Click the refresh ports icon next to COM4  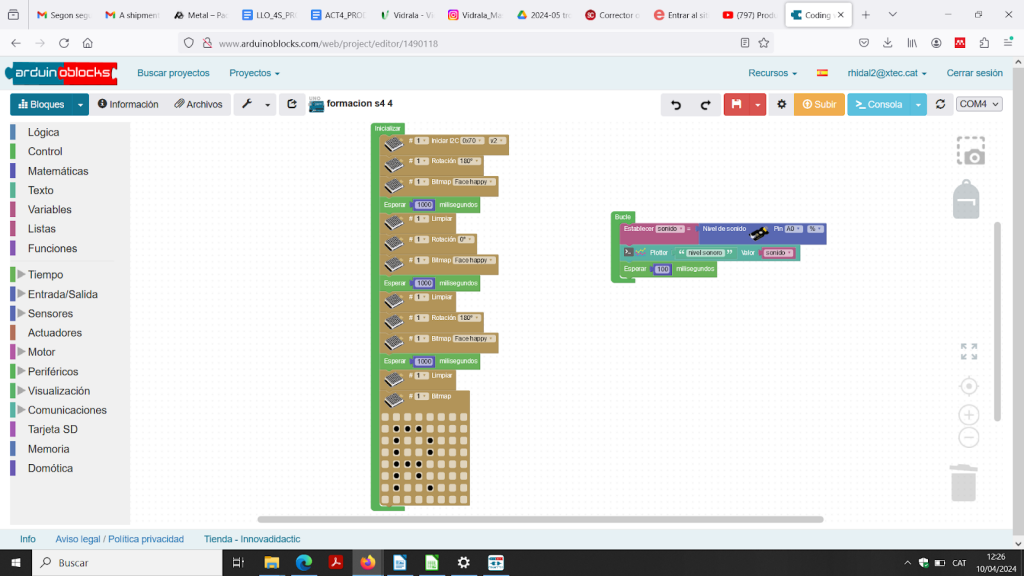939,104
